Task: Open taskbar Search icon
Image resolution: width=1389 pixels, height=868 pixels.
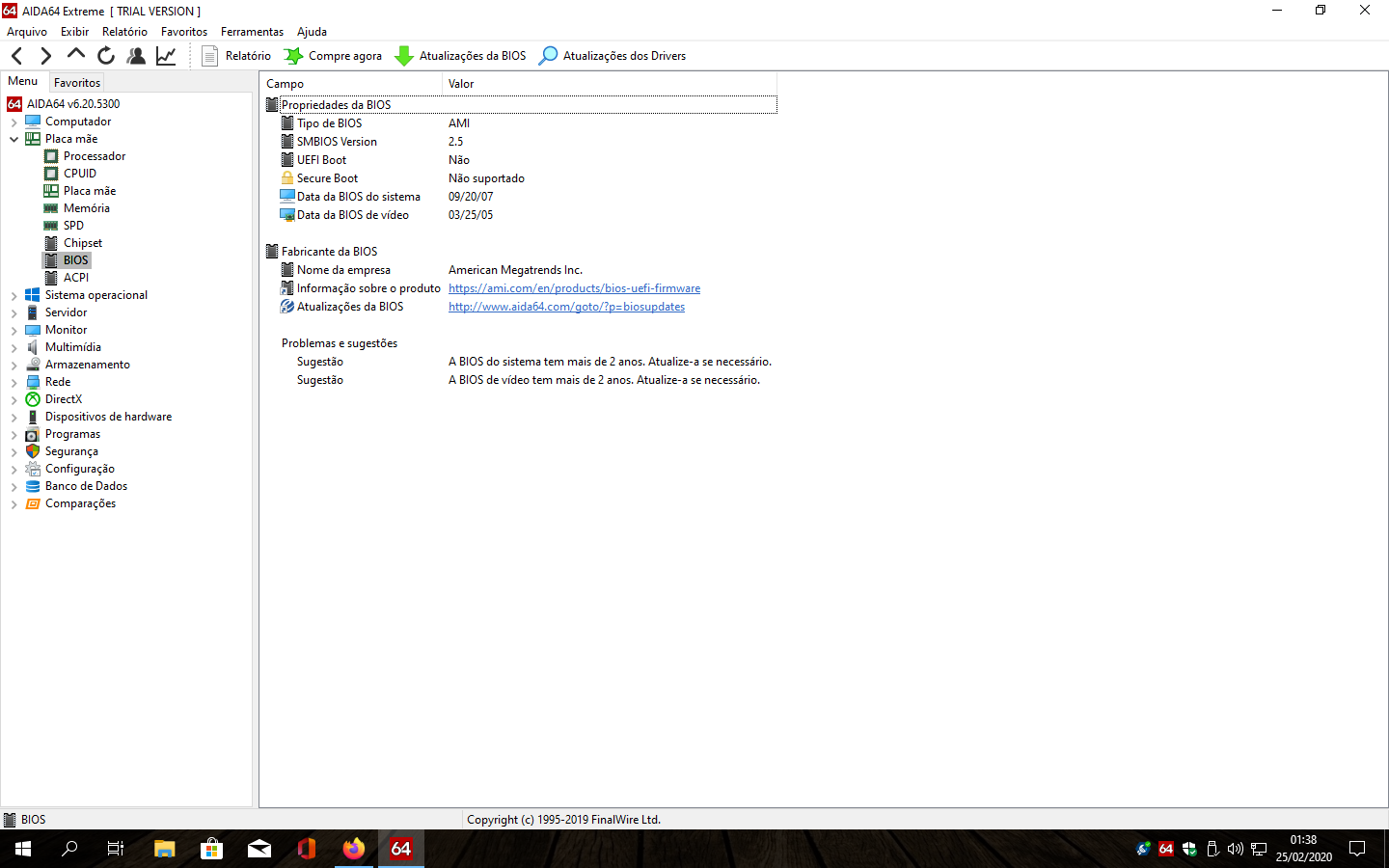Action: (x=69, y=849)
